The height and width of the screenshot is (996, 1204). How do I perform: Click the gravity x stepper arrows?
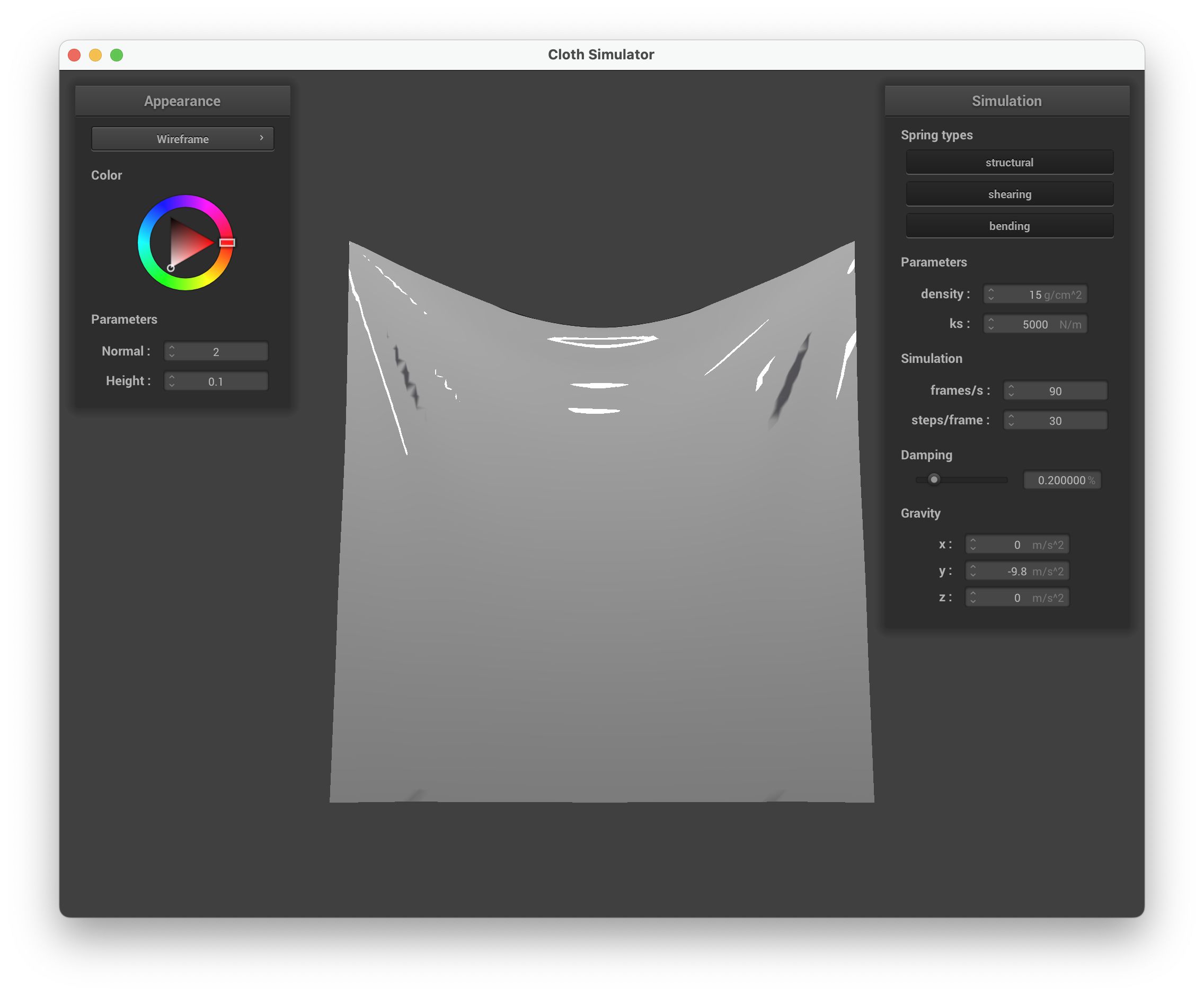(x=973, y=545)
